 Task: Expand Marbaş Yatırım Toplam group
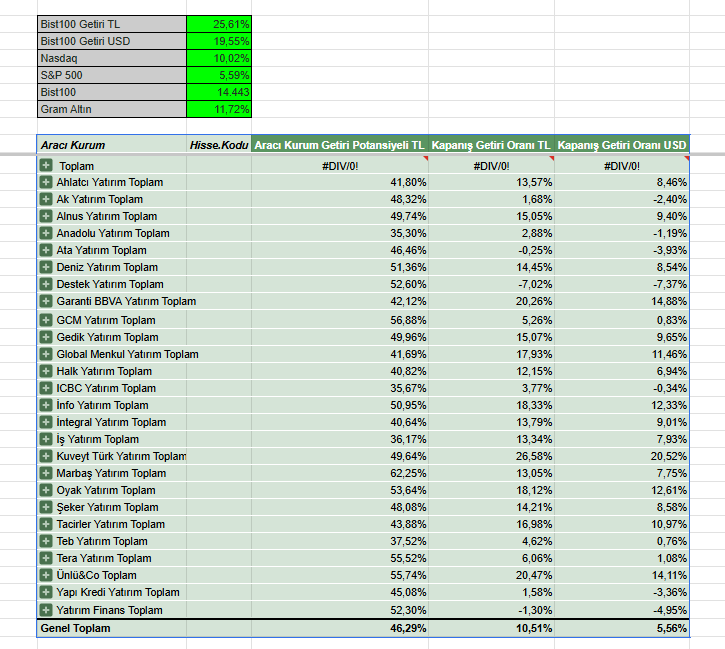(x=46, y=473)
